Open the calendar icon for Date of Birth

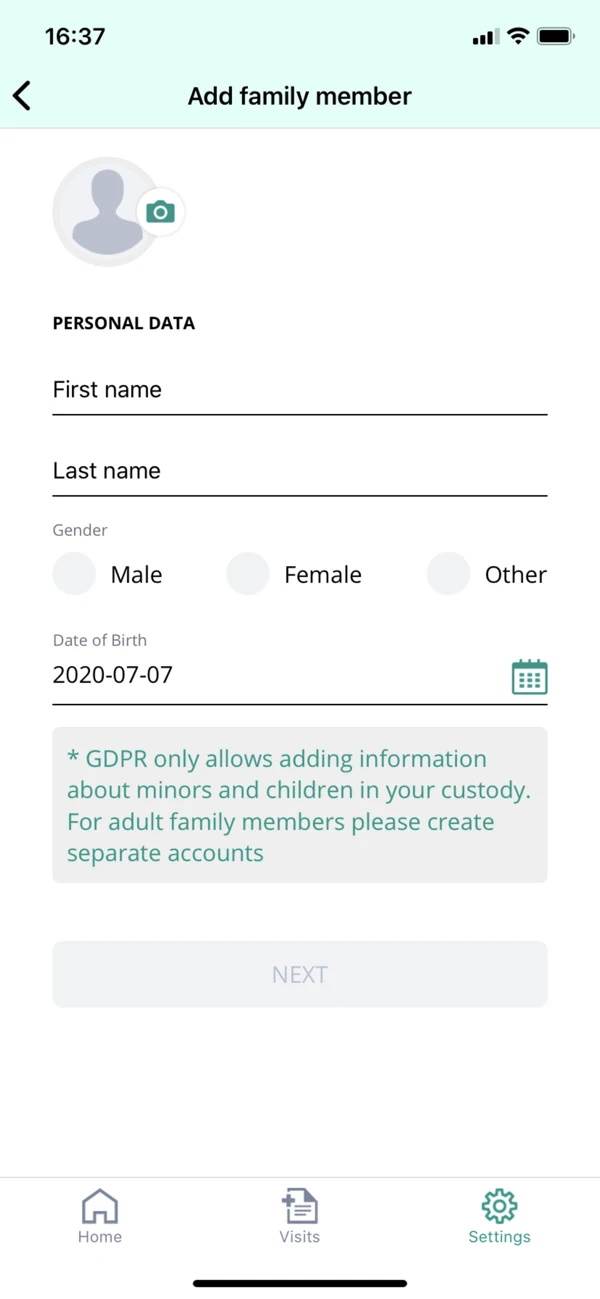[529, 676]
